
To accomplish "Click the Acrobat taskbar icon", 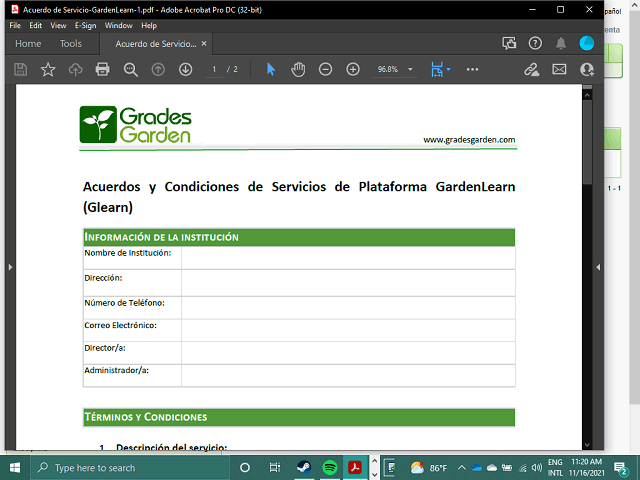I will 355,468.
